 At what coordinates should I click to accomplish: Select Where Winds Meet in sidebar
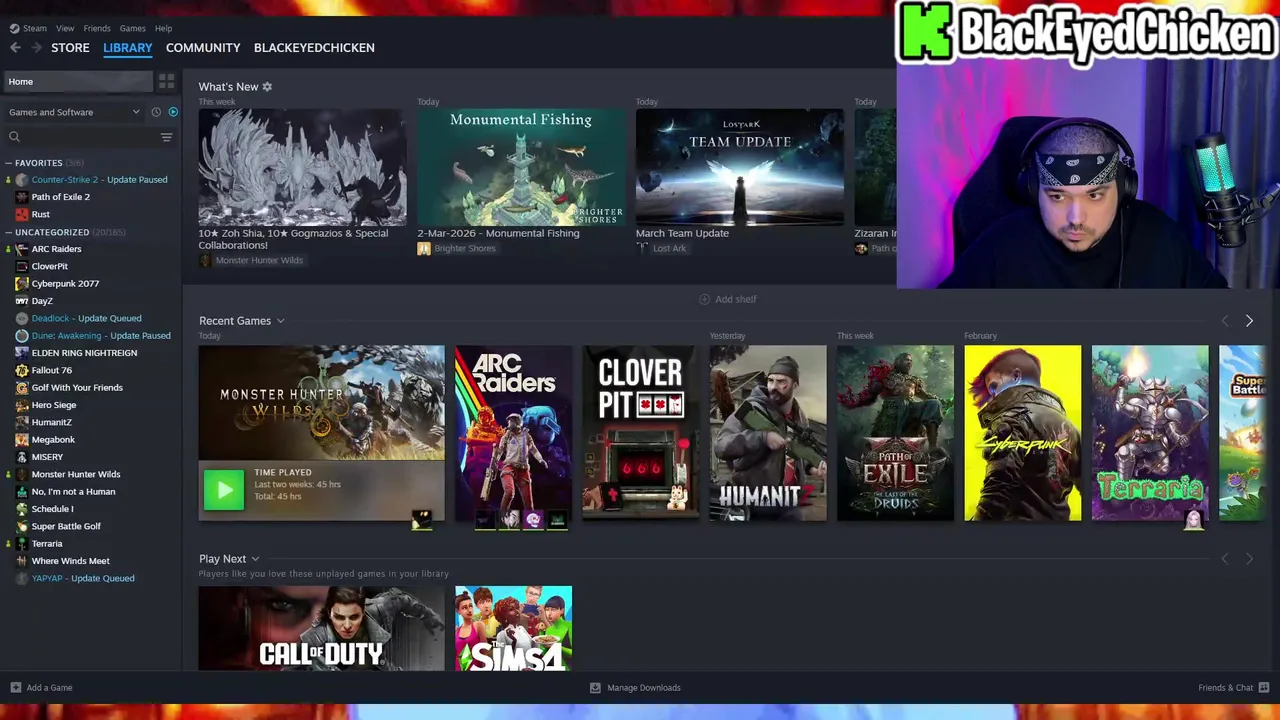71,561
